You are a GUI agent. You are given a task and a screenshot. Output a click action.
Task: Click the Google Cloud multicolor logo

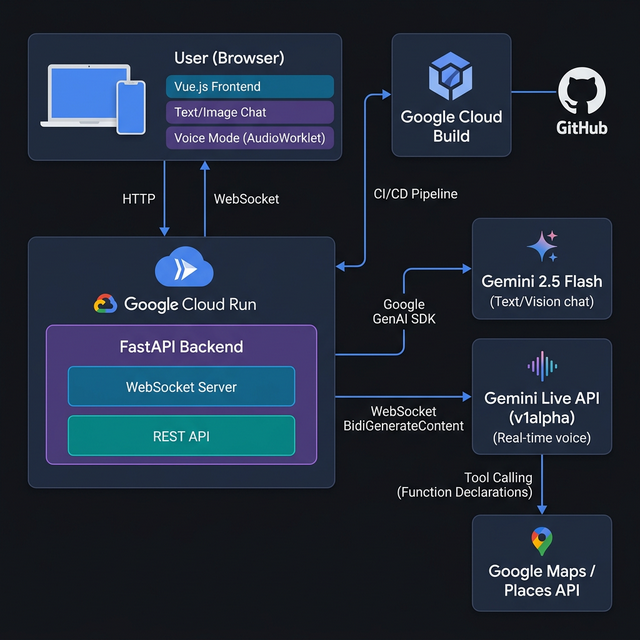pyautogui.click(x=105, y=304)
